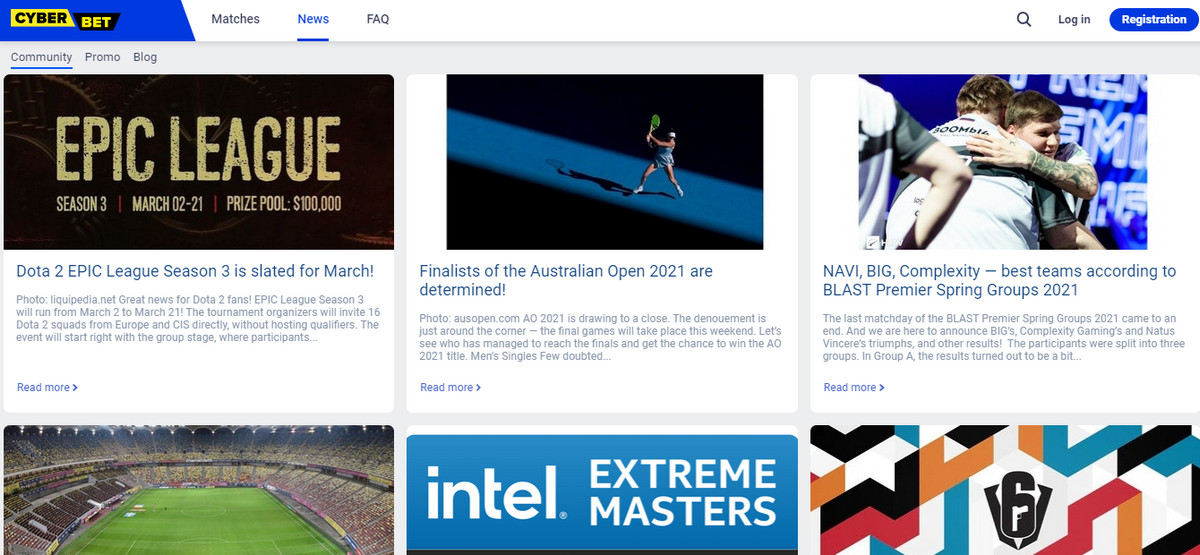Open the EPIC League banner image

(x=199, y=162)
